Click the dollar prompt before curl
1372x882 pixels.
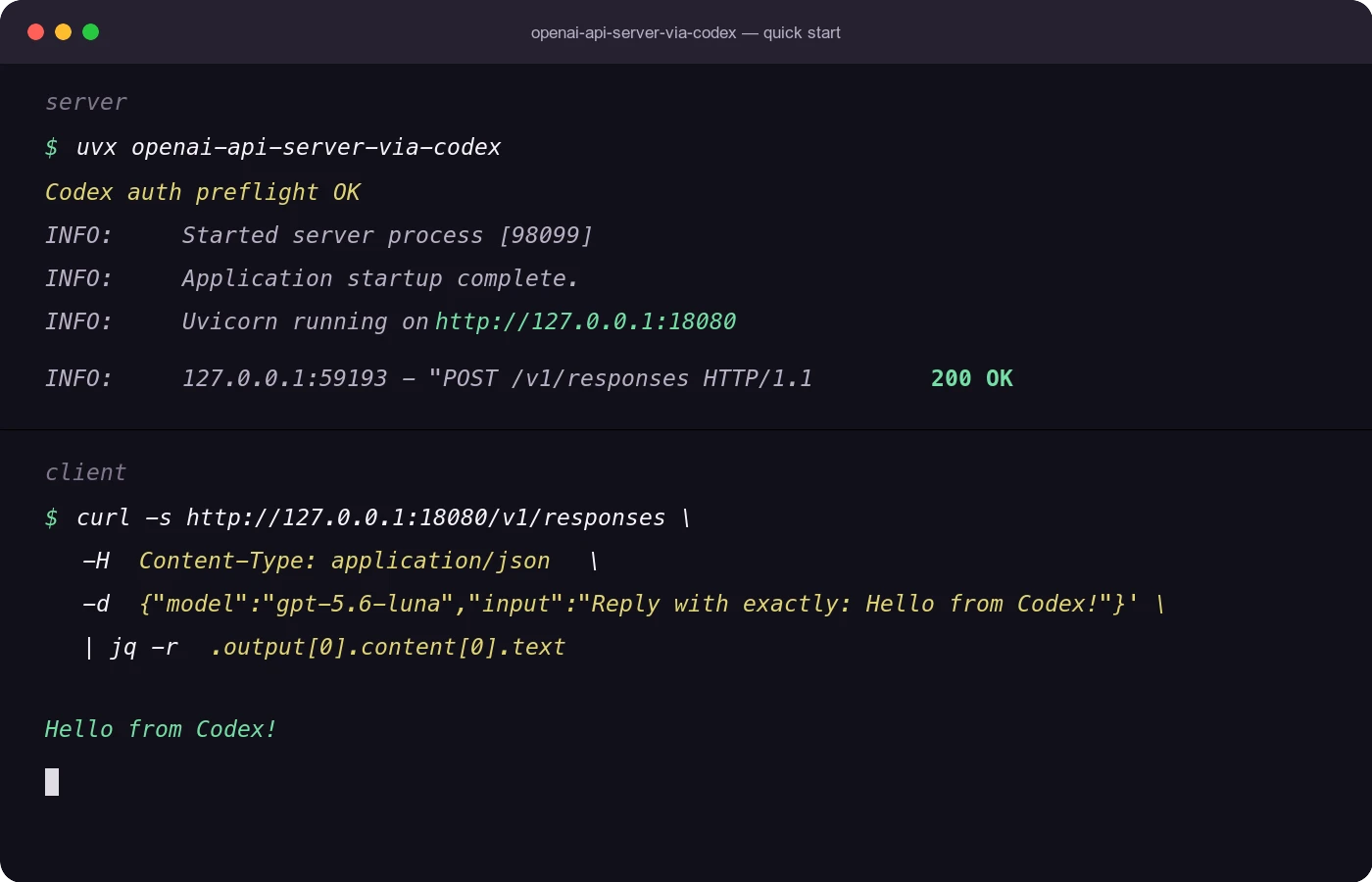point(52,517)
